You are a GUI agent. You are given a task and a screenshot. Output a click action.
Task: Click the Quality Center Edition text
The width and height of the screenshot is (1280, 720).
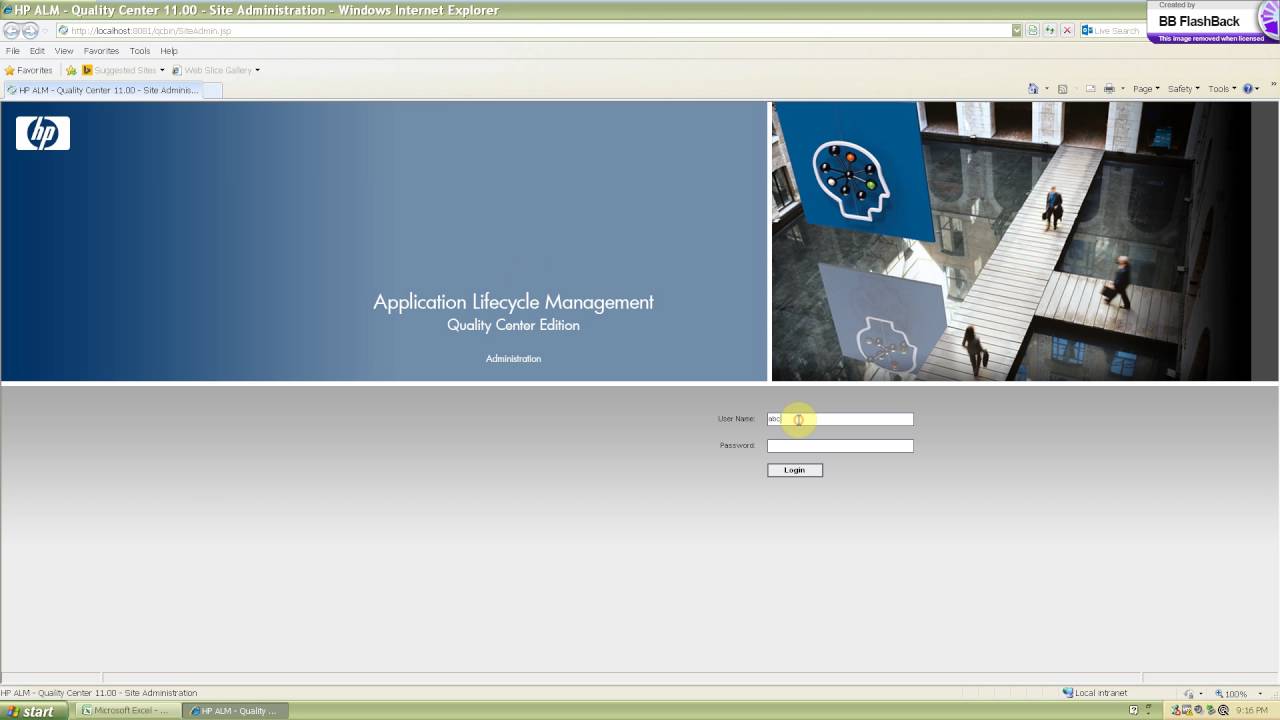(x=513, y=325)
